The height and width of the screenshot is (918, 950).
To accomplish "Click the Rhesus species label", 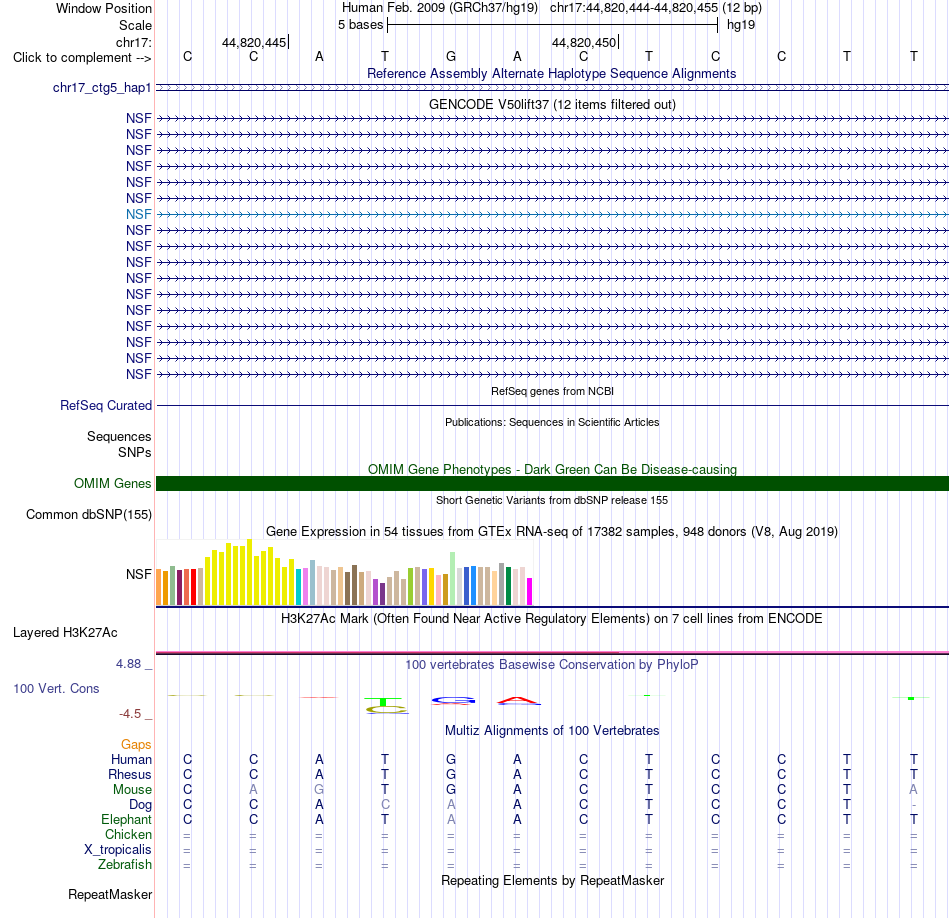I will (x=130, y=774).
